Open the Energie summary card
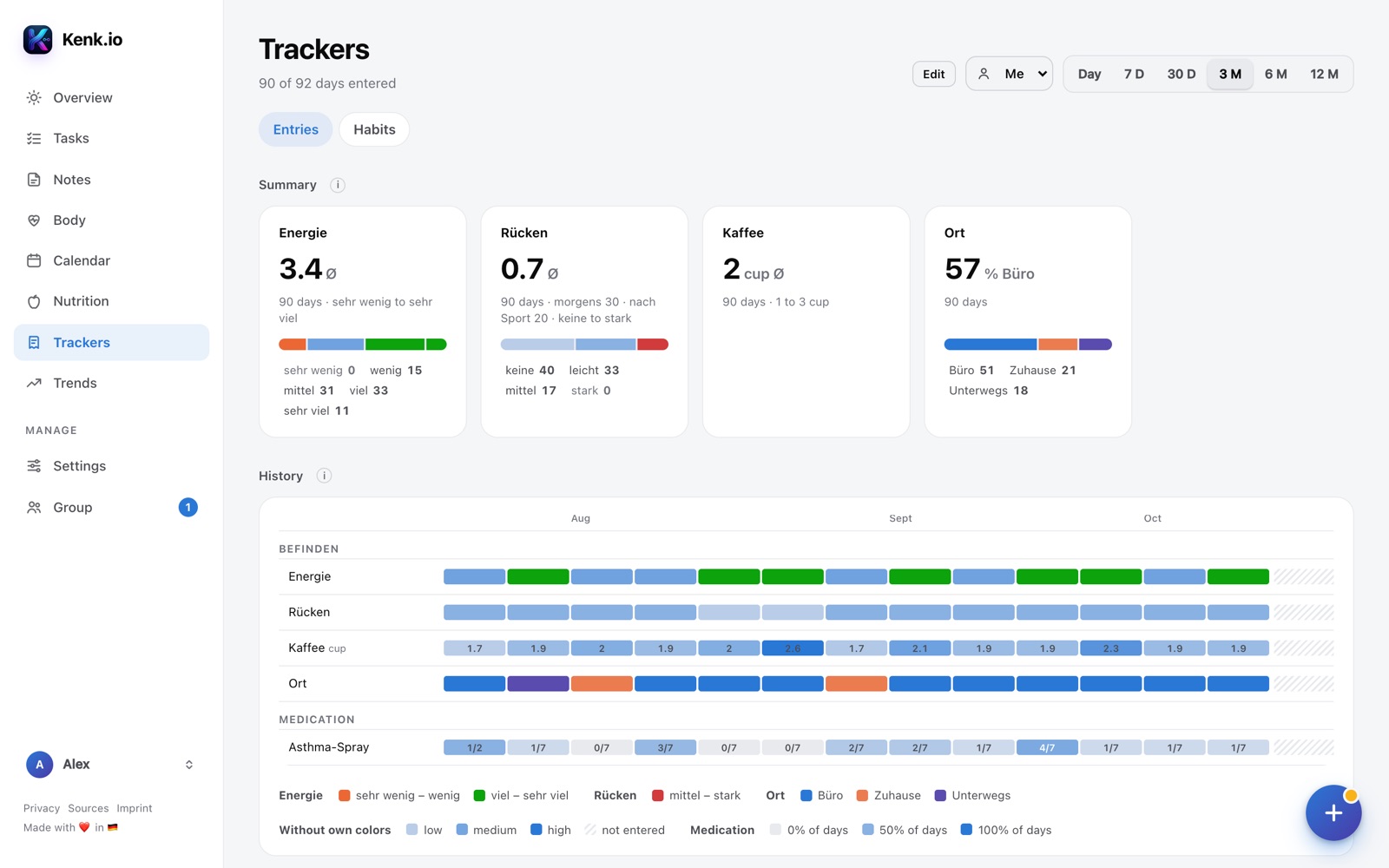 (363, 321)
